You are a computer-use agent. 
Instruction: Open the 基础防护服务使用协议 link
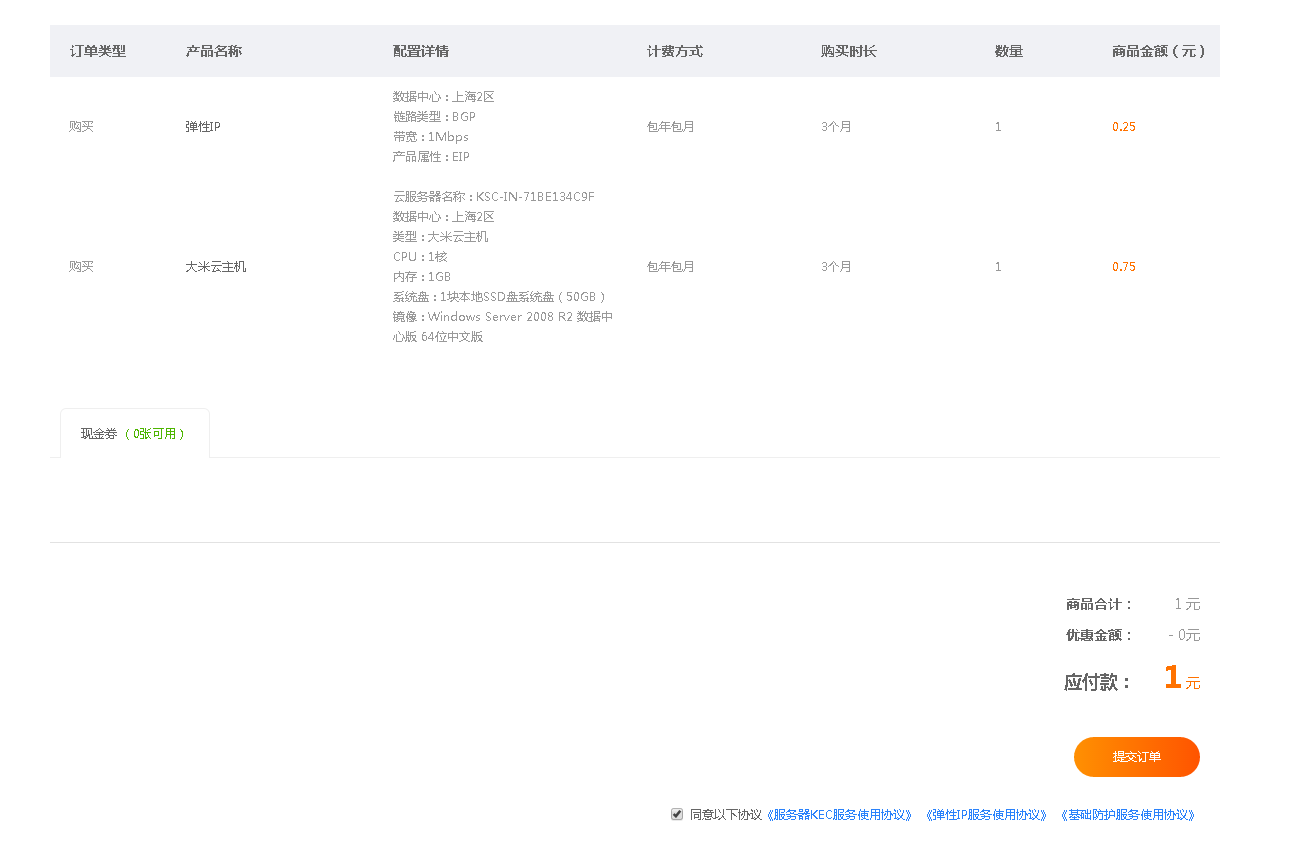point(1127,815)
